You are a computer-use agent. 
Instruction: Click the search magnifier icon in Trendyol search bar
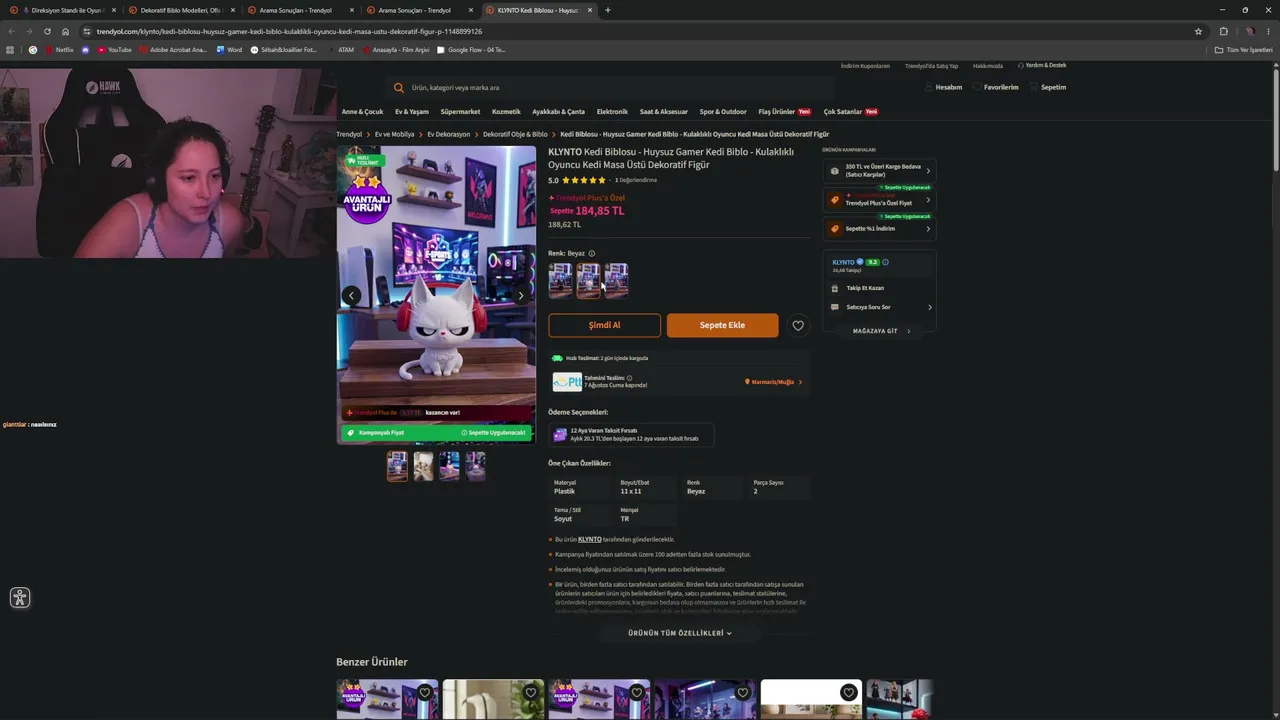click(399, 87)
